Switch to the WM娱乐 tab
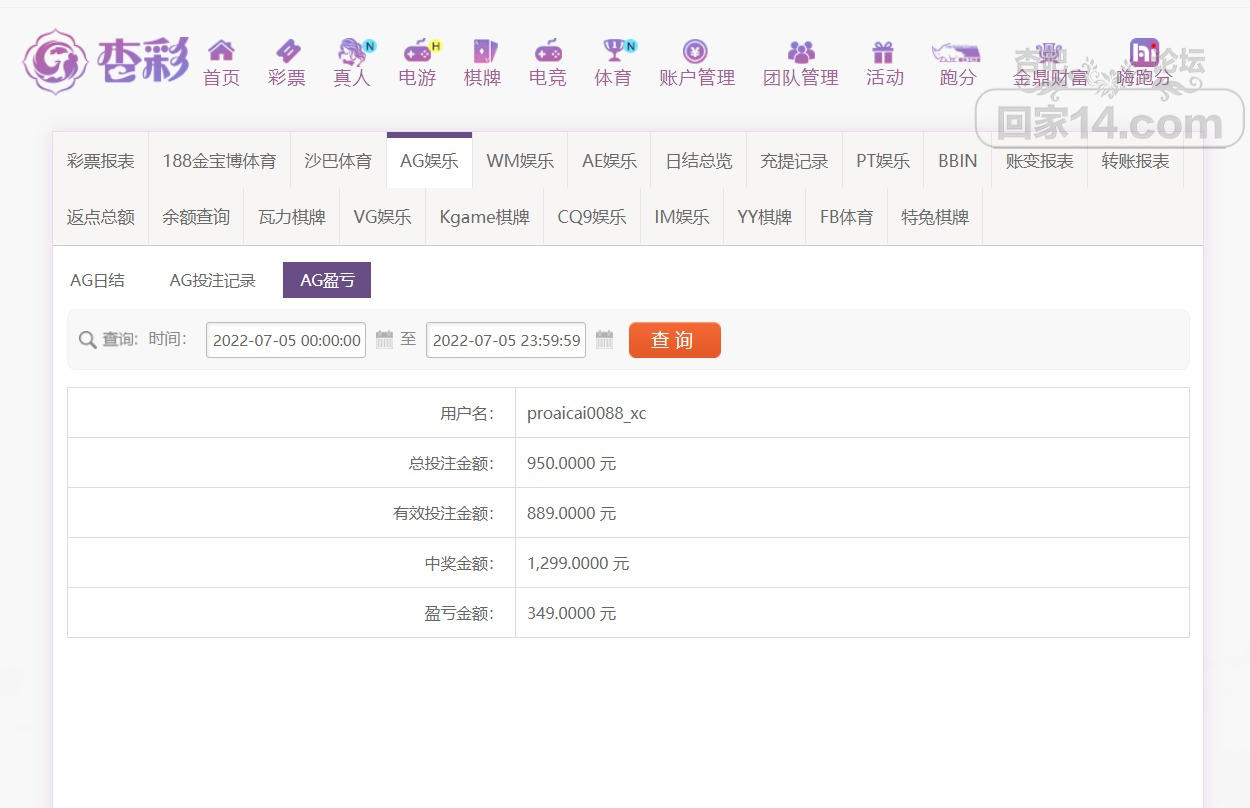 pos(520,161)
